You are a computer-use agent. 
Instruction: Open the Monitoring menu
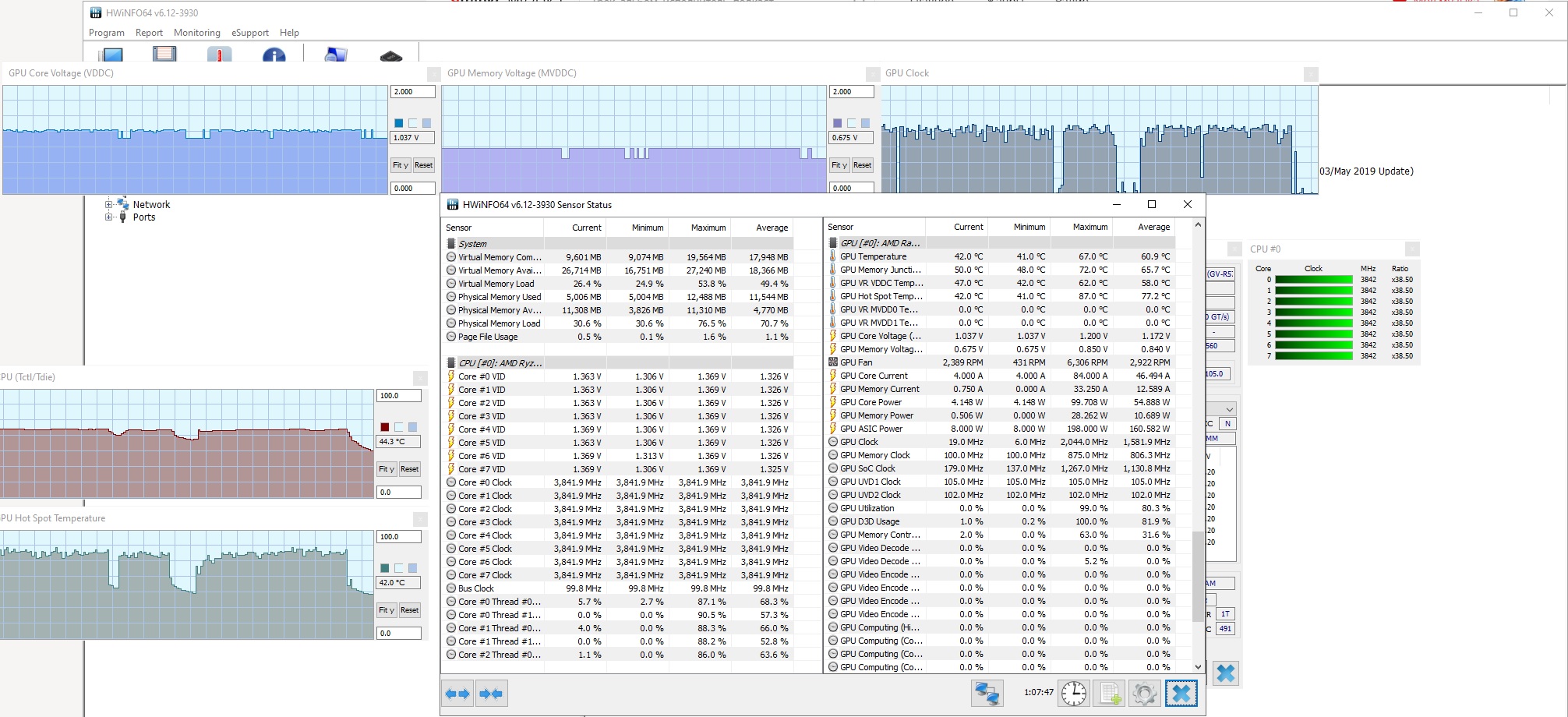tap(196, 33)
